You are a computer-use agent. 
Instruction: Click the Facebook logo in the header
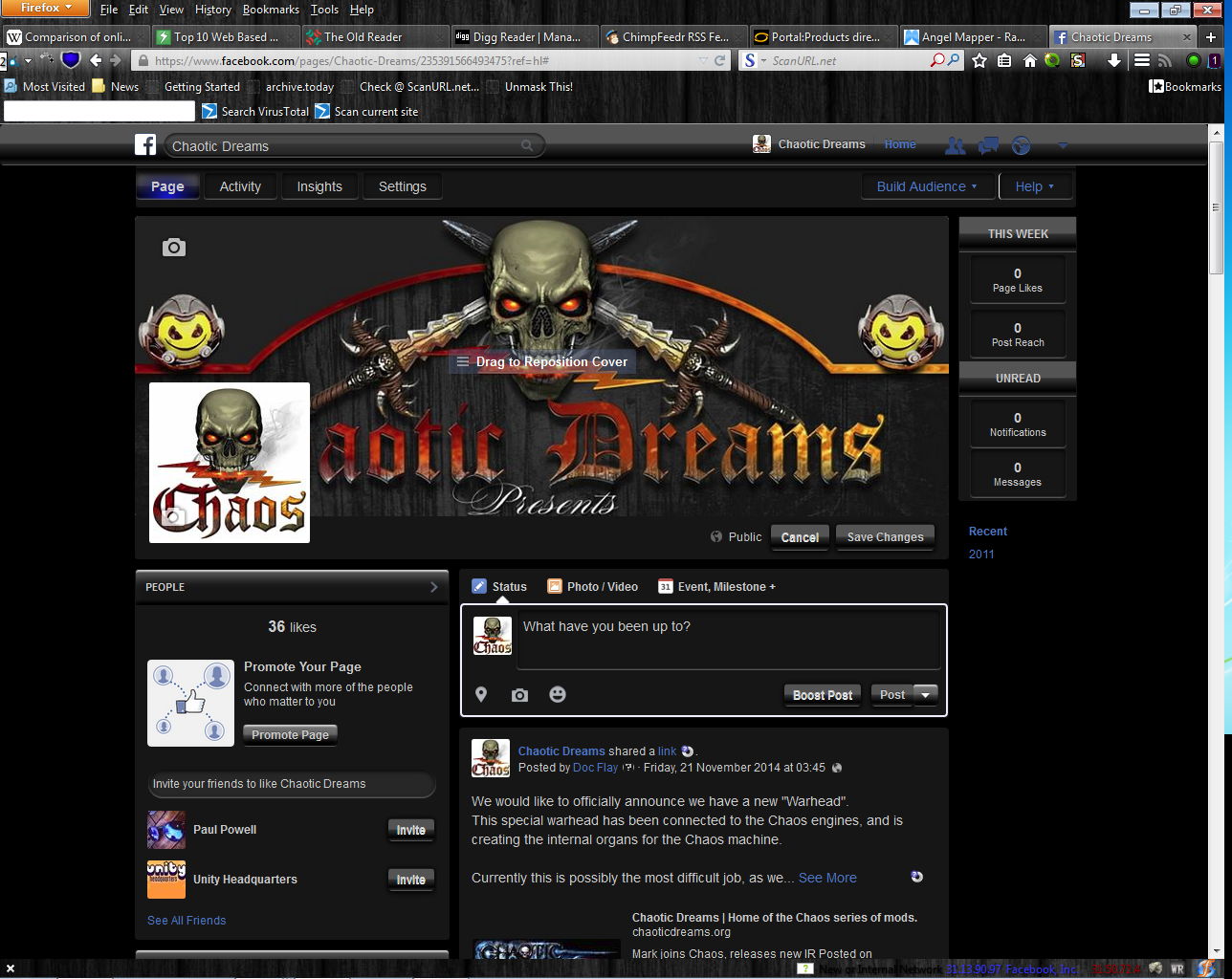point(145,145)
